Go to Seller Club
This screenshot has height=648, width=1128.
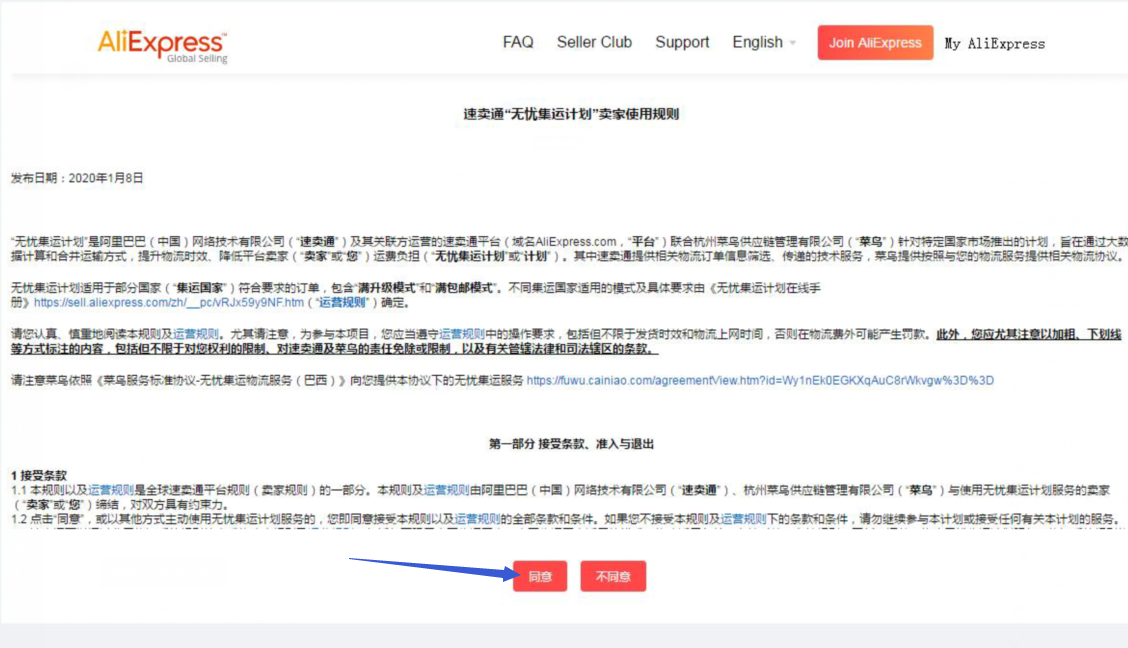(594, 42)
